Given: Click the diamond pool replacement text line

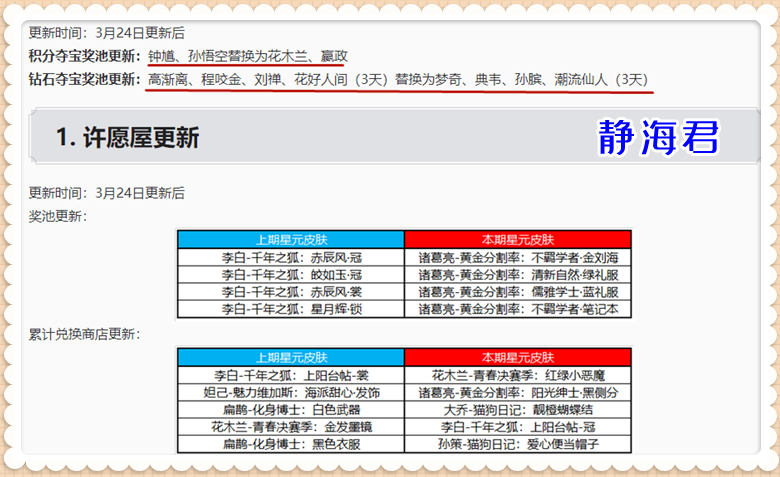Looking at the screenshot, I should 398,79.
